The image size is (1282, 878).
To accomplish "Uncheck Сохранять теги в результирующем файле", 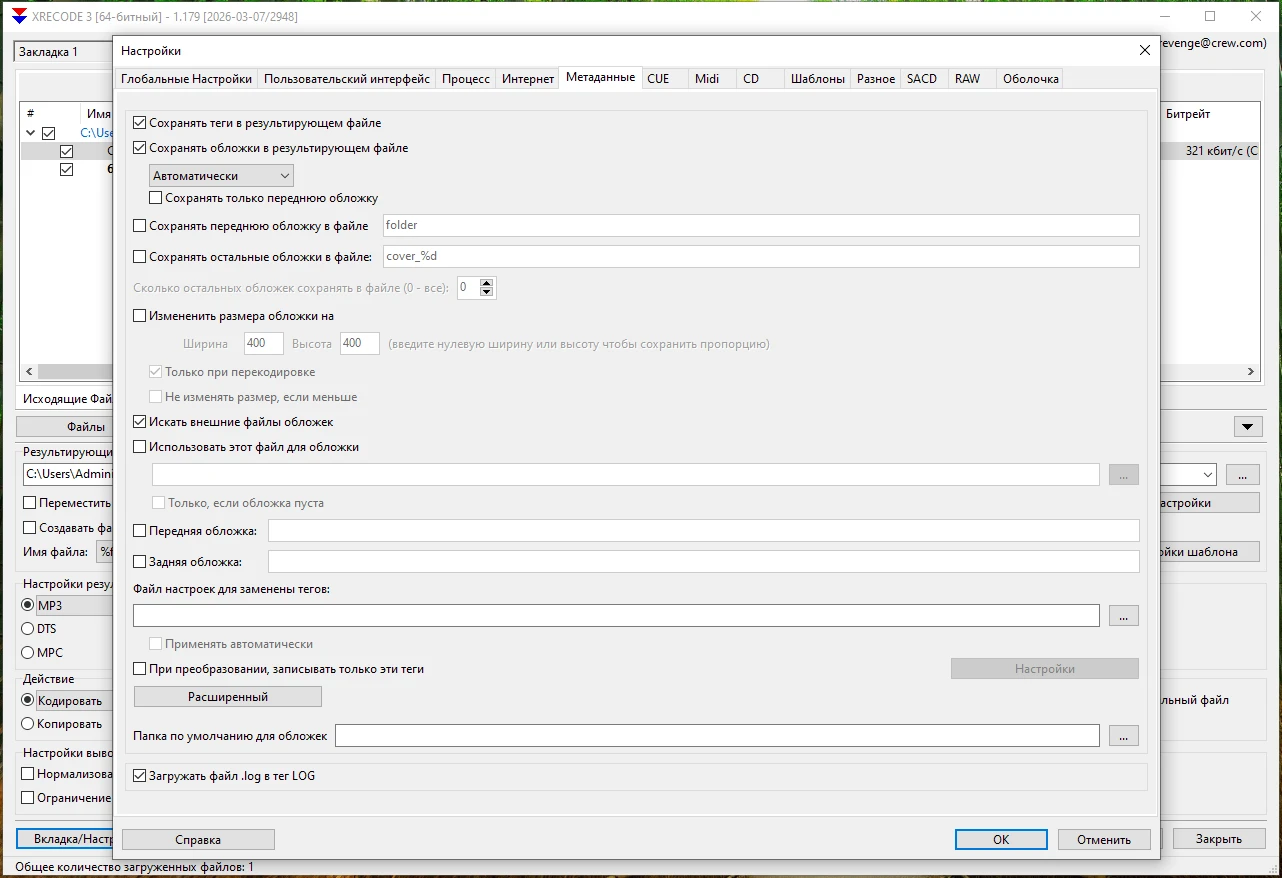I will click(140, 123).
